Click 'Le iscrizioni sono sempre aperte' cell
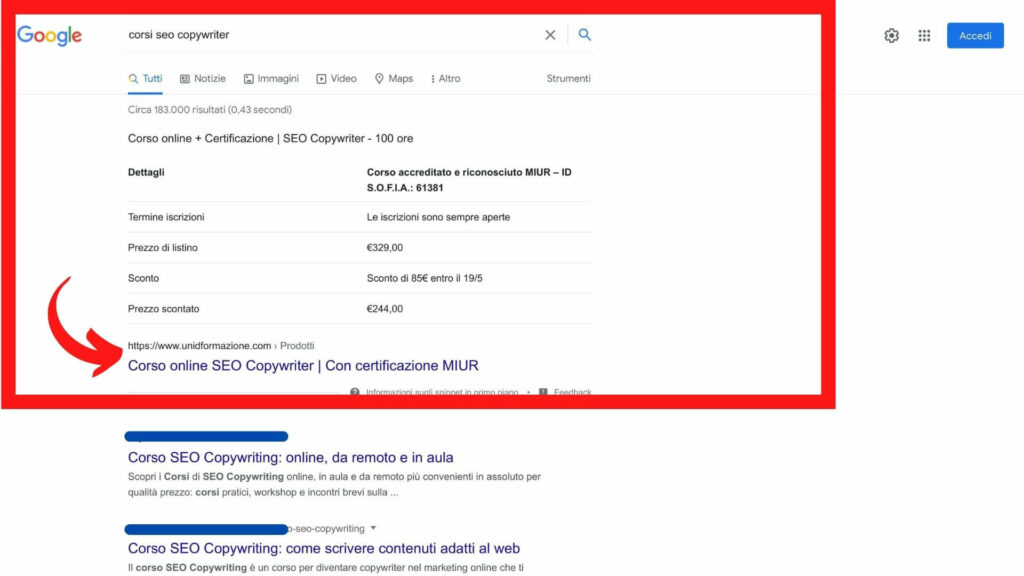The image size is (1024, 576). point(438,217)
